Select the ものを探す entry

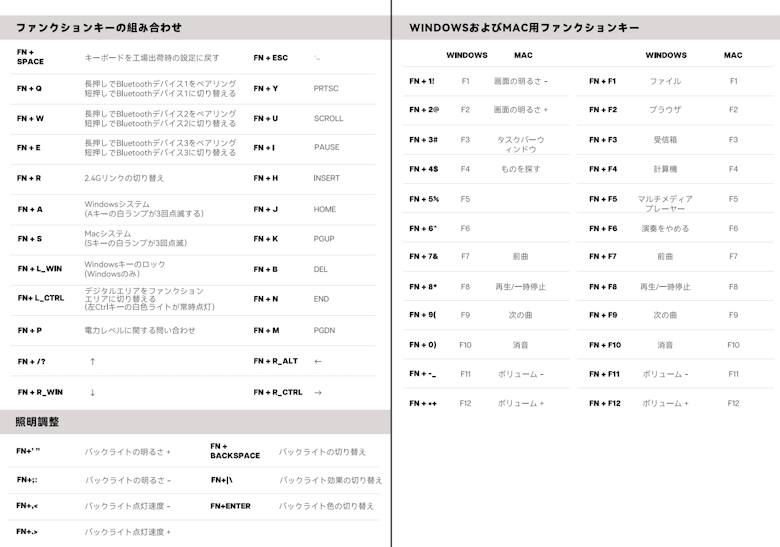520,169
